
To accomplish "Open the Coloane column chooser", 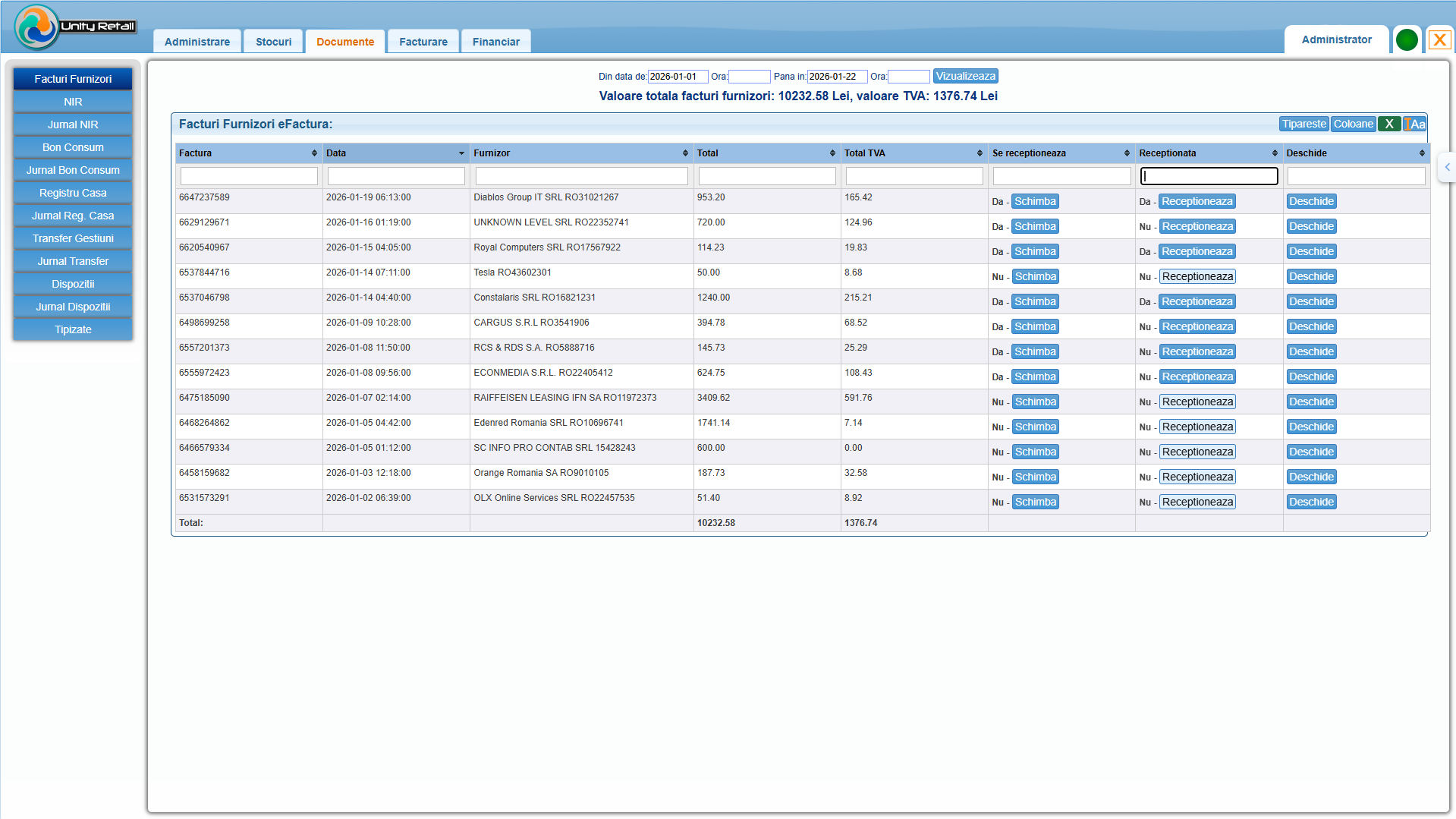I will click(x=1353, y=124).
